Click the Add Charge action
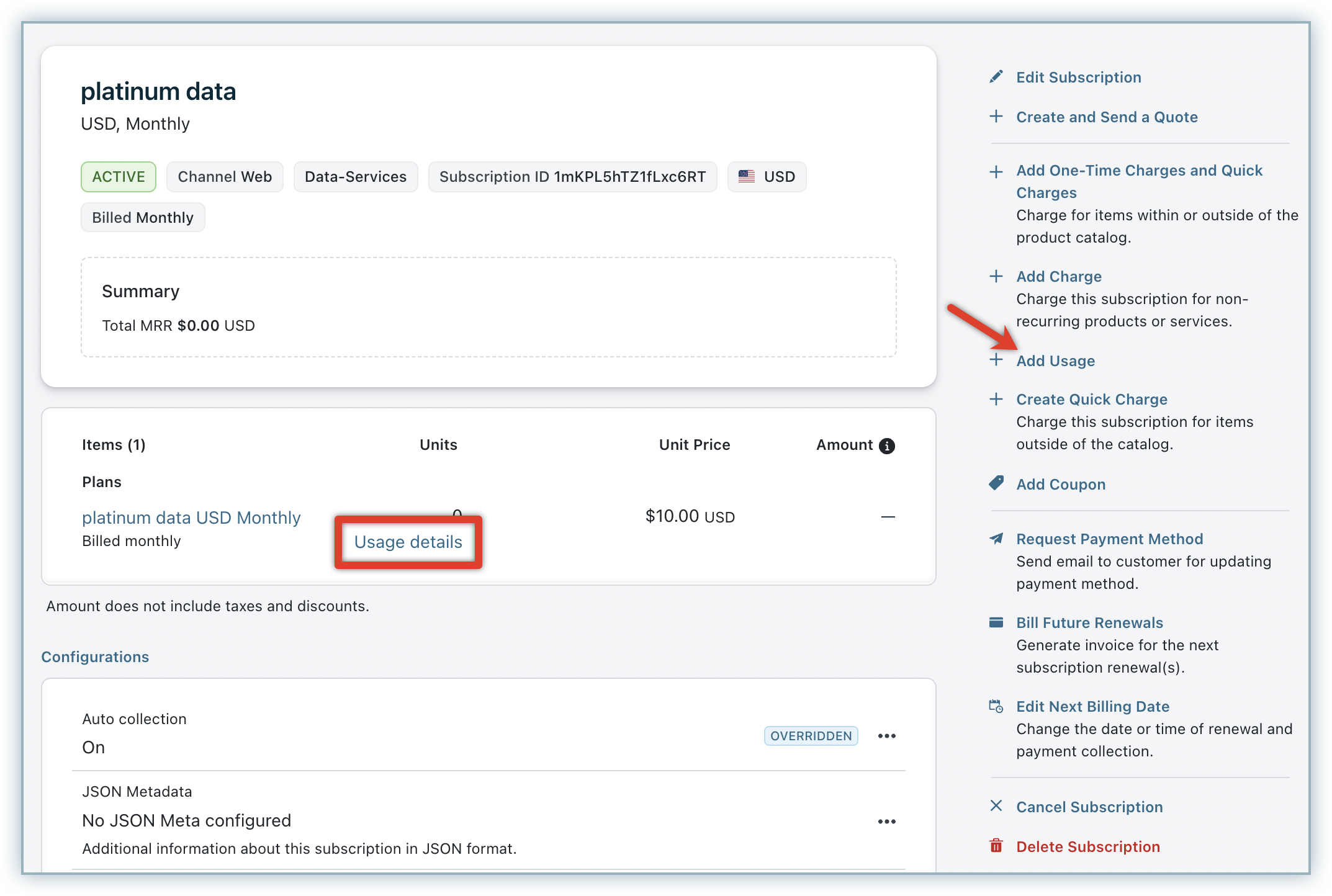 coord(1059,277)
